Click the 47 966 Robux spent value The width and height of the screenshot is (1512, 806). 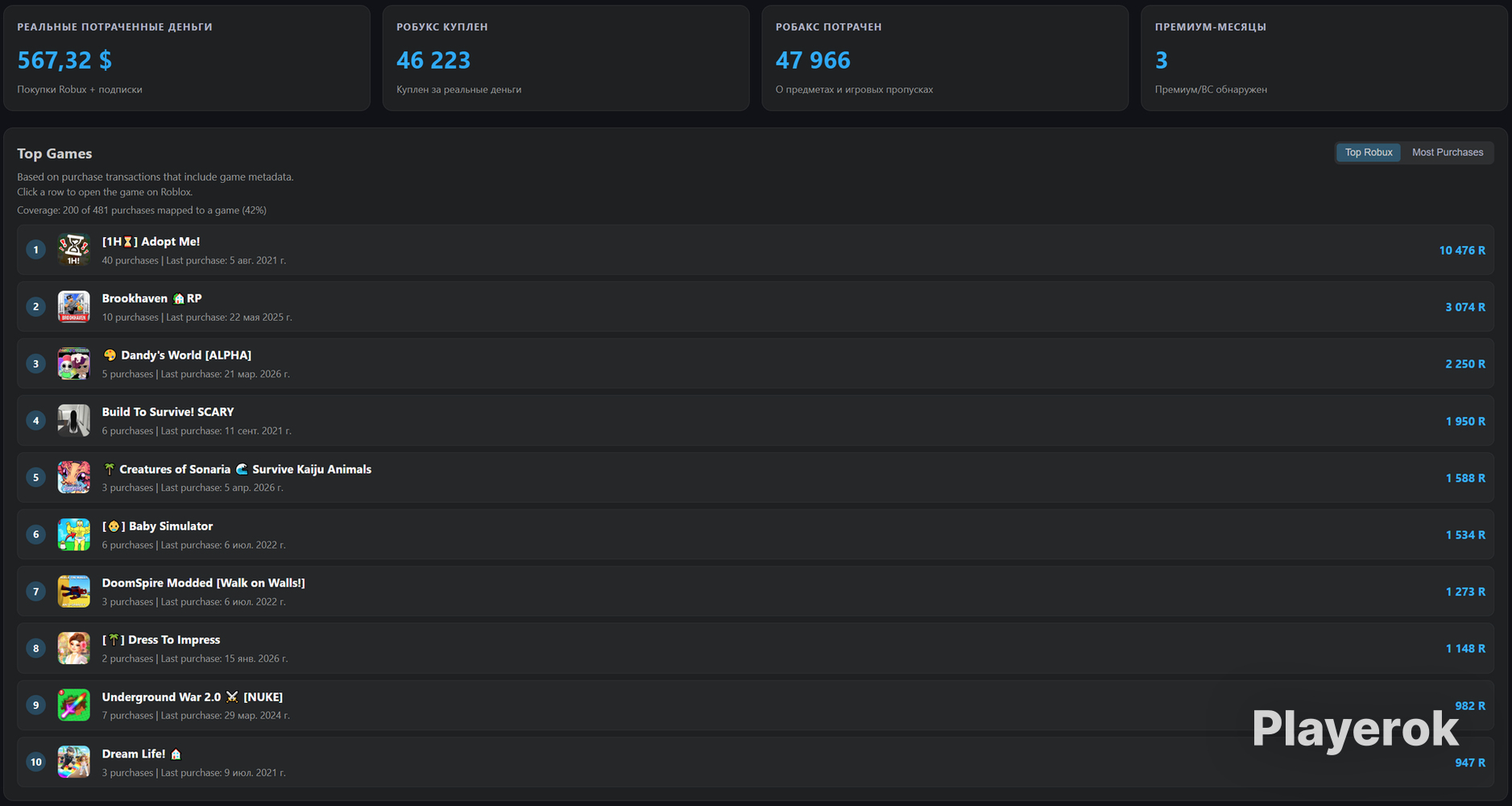pos(813,60)
